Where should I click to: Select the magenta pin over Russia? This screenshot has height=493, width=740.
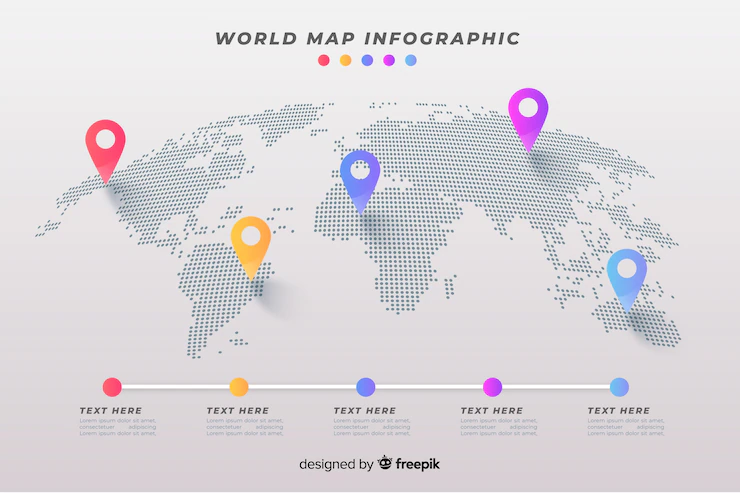528,112
